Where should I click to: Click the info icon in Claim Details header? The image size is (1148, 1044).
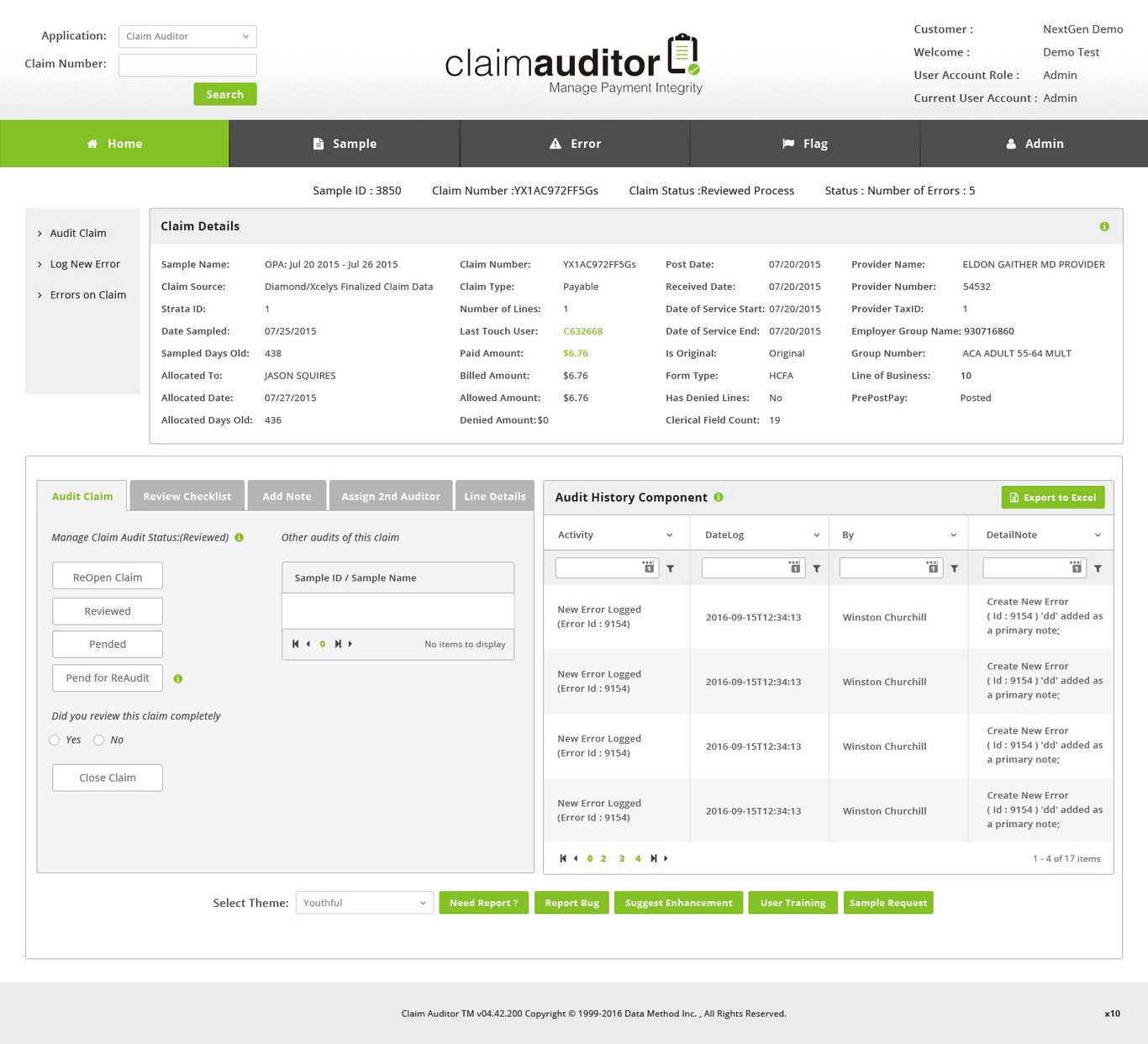pyautogui.click(x=1104, y=227)
